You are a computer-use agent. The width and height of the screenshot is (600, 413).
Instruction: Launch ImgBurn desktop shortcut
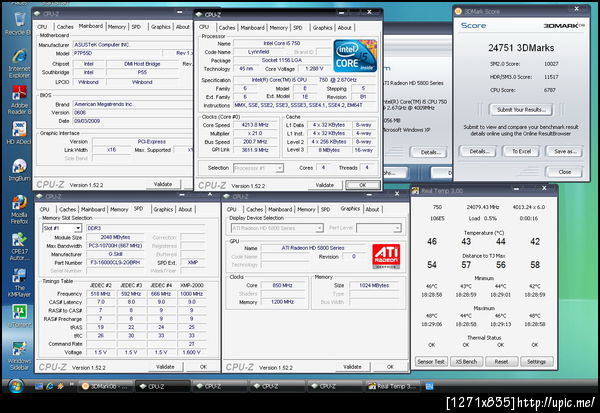[x=19, y=170]
